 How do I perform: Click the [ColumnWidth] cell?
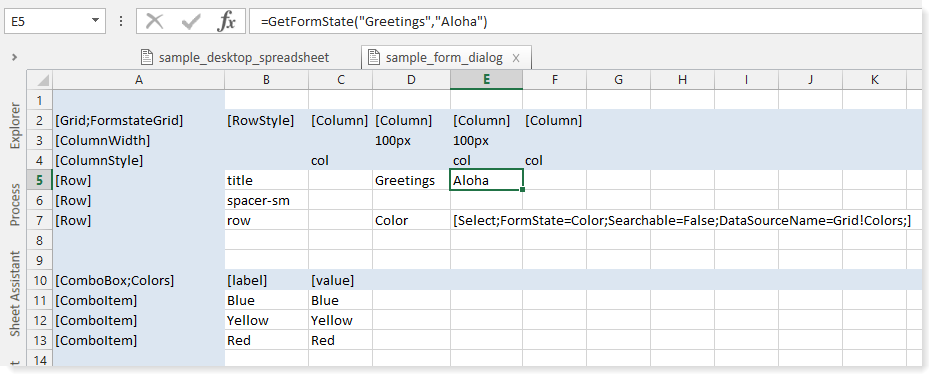[139, 140]
